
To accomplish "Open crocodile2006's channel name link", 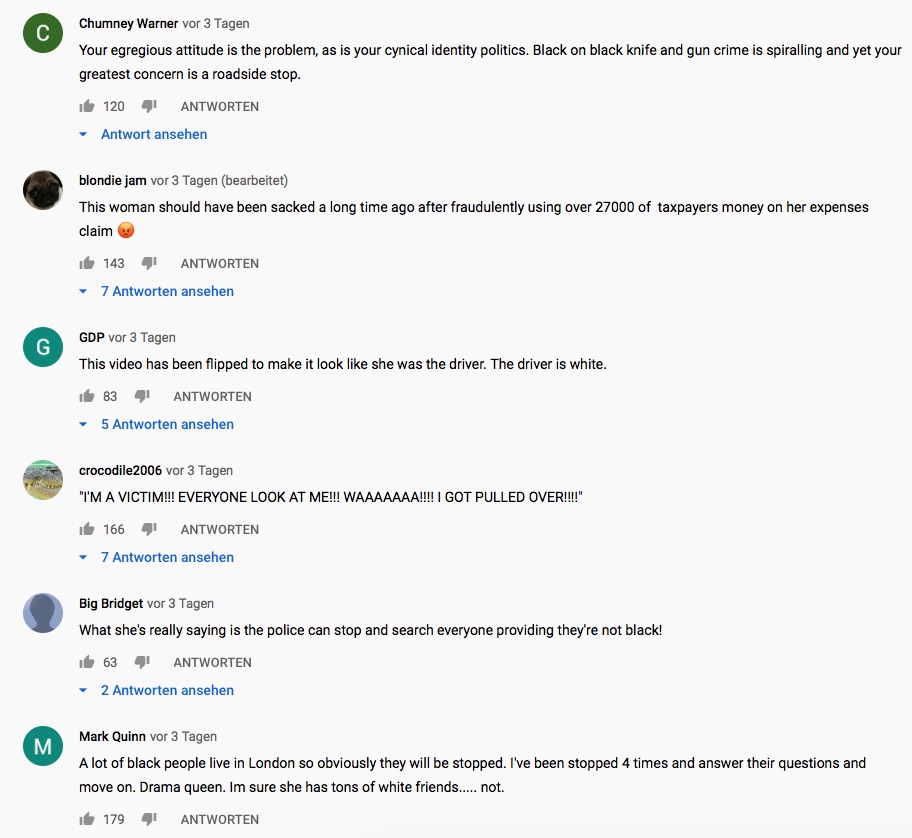I will point(120,470).
